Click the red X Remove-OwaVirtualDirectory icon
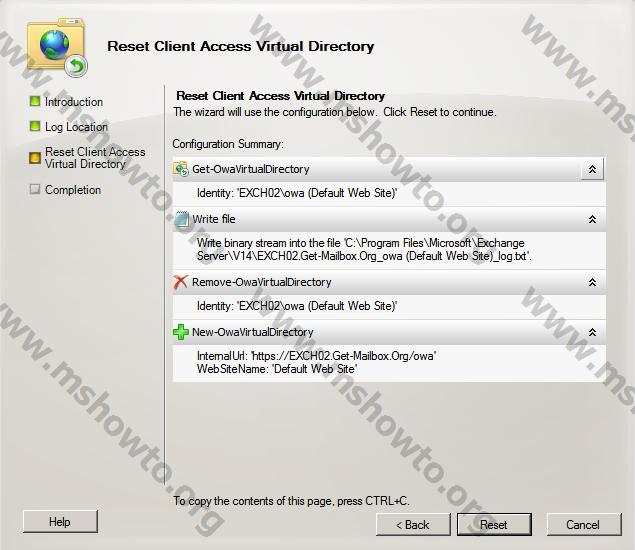This screenshot has height=550, width=635. tap(180, 282)
